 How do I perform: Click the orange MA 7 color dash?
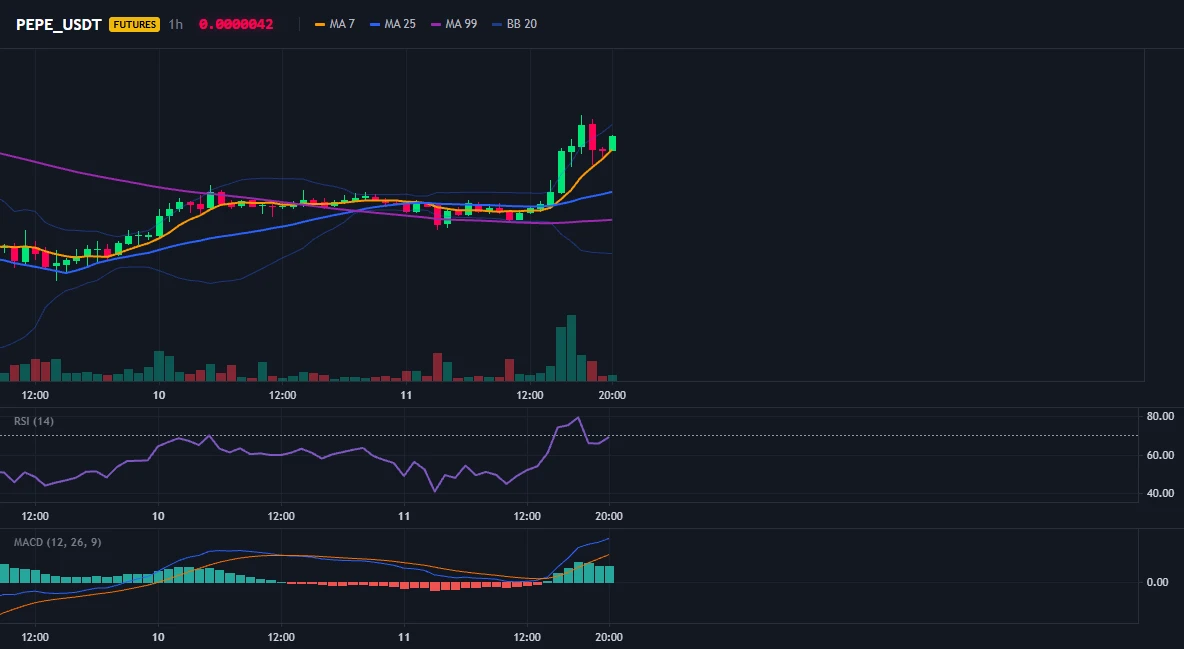coord(320,24)
